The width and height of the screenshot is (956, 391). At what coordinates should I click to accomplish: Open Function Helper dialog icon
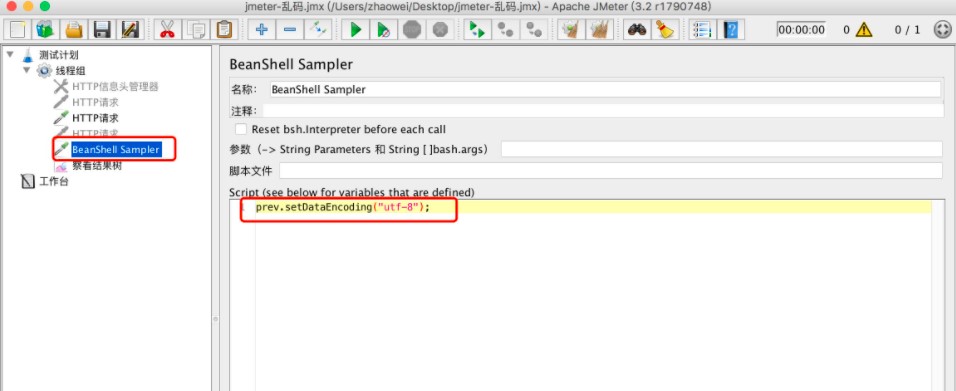[x=702, y=29]
